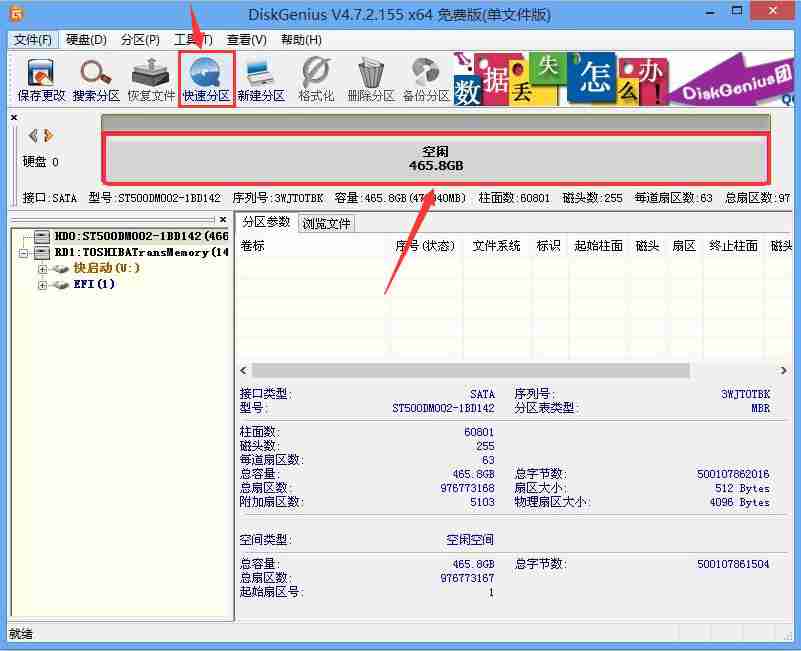Close the disk map panel with its x
The height and width of the screenshot is (651, 801).
click(14, 118)
